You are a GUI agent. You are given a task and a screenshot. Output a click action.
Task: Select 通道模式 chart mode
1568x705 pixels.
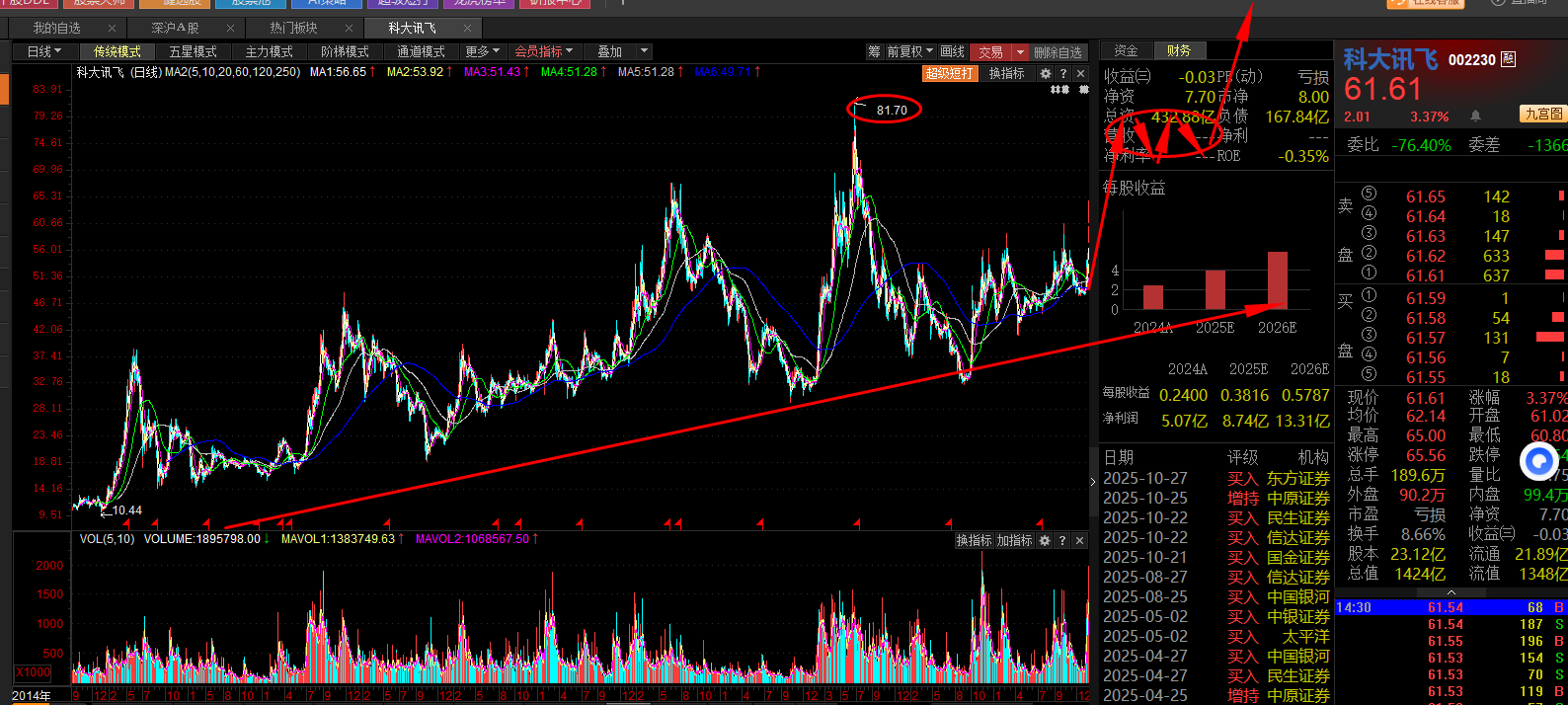pos(421,51)
